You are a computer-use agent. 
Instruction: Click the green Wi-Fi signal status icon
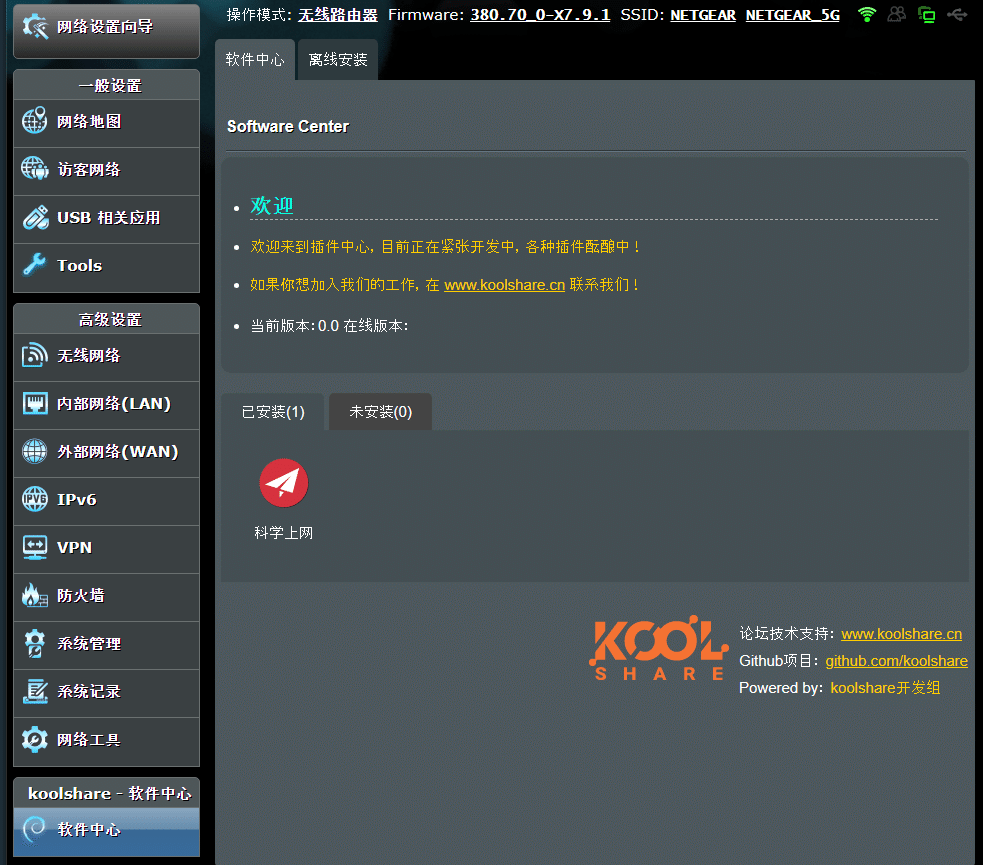click(x=867, y=14)
